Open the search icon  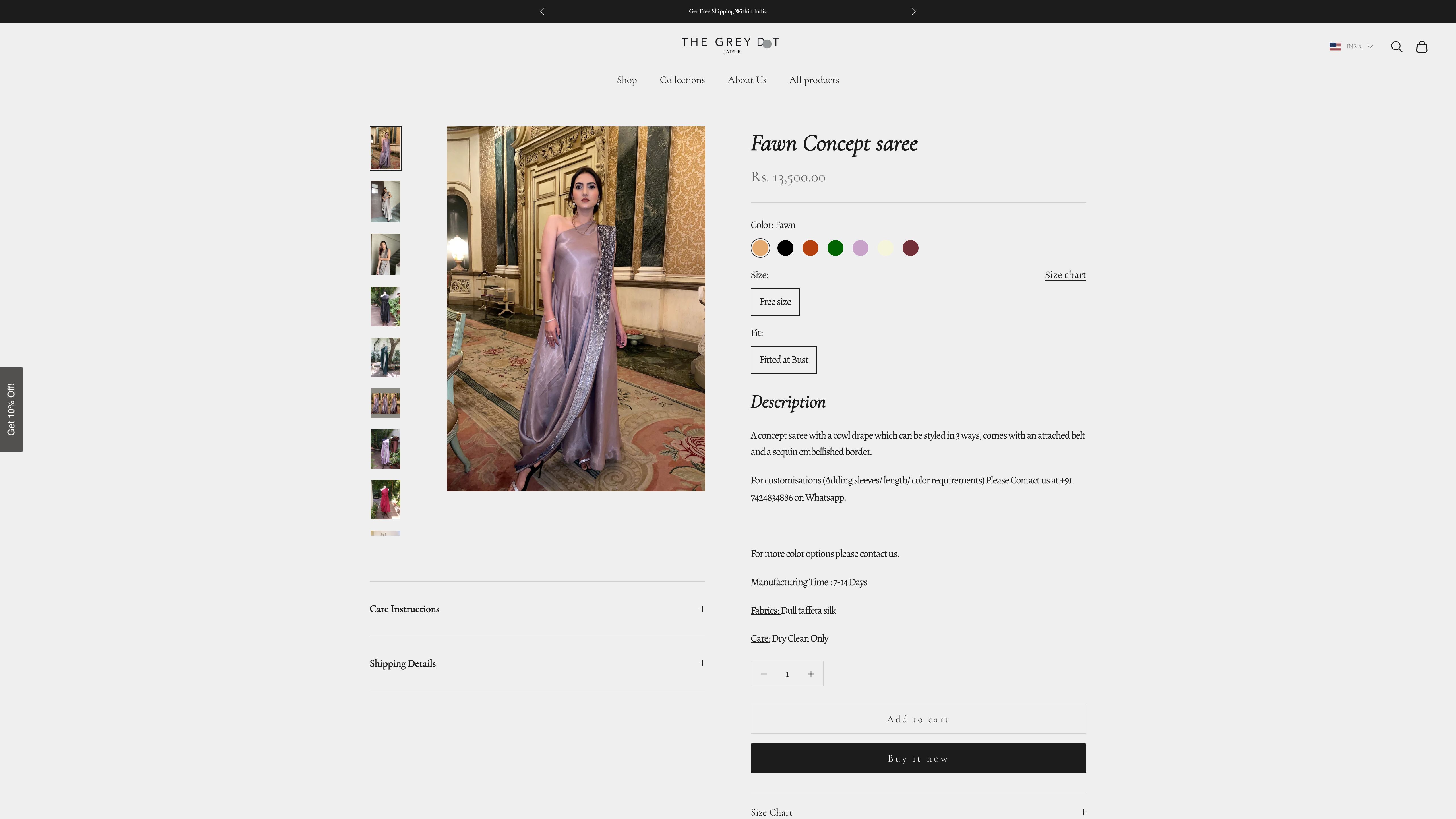[1397, 46]
